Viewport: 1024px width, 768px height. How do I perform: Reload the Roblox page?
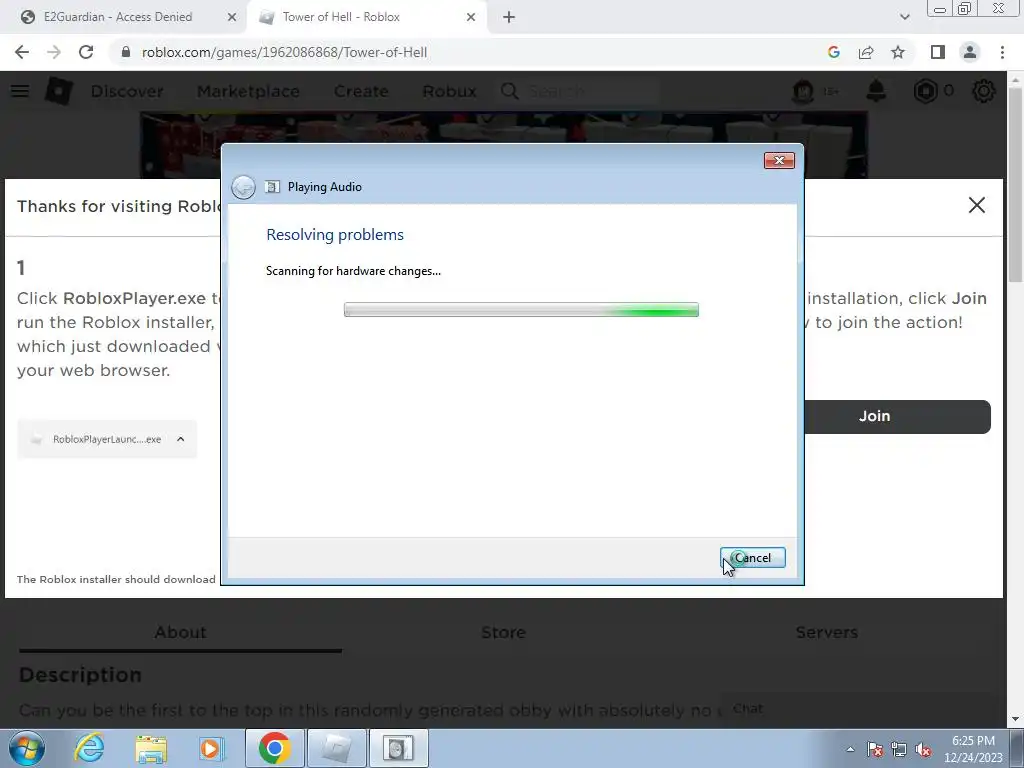(x=86, y=52)
